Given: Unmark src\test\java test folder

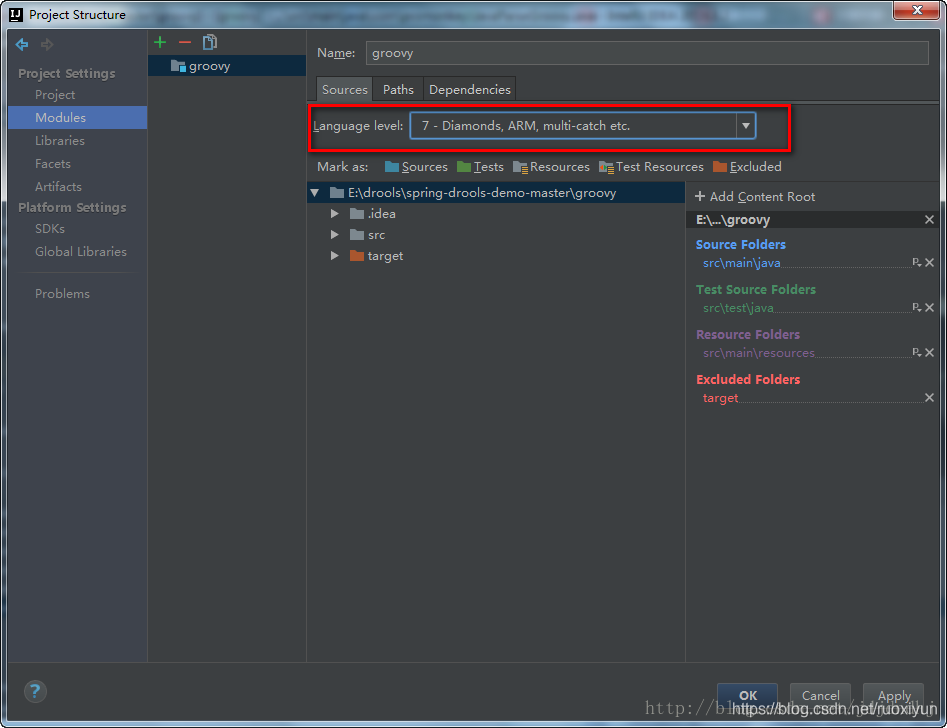Looking at the screenshot, I should tap(929, 308).
